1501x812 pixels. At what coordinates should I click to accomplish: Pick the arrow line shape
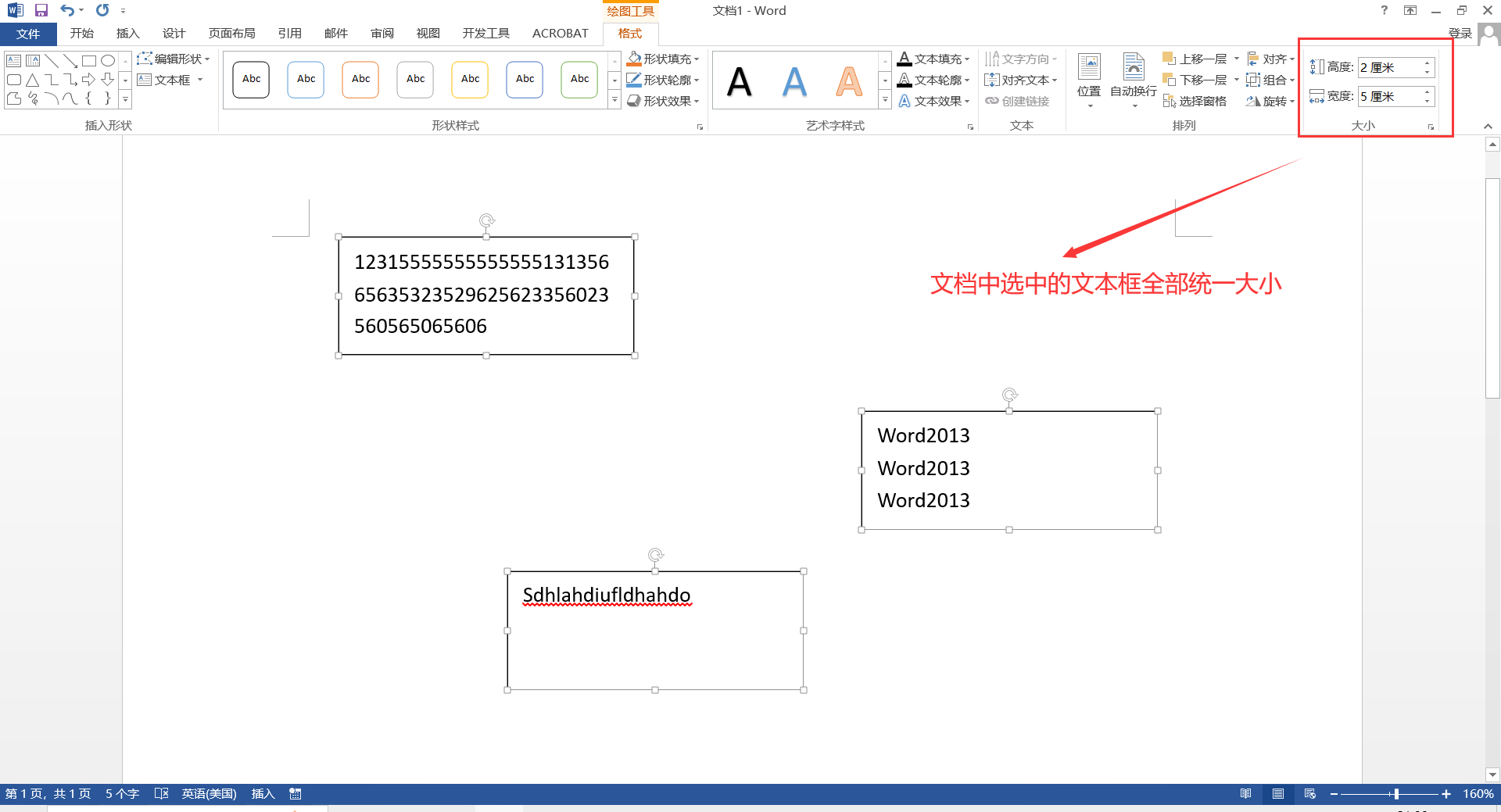tap(70, 60)
